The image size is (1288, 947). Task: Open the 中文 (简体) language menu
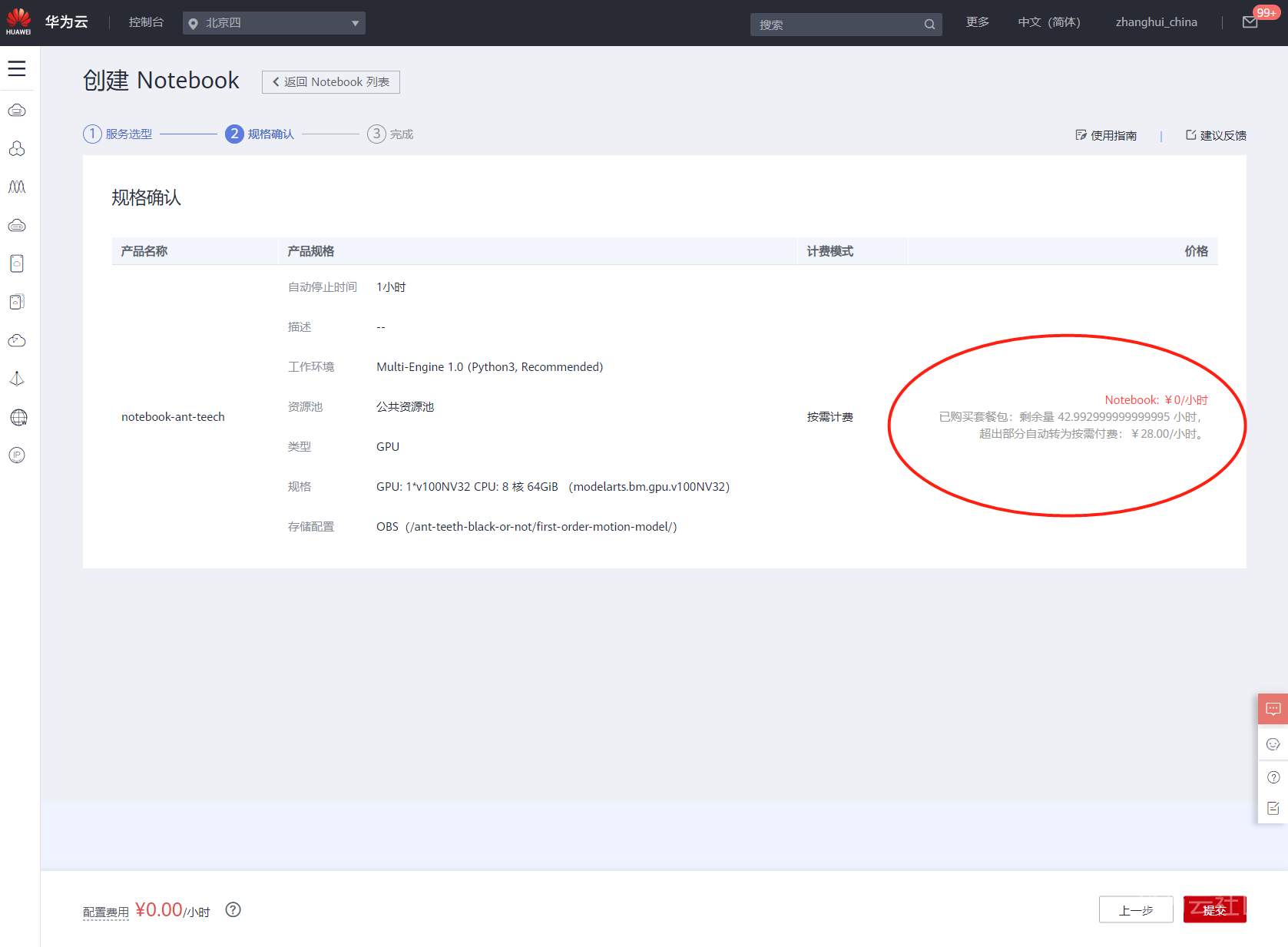click(x=1049, y=22)
